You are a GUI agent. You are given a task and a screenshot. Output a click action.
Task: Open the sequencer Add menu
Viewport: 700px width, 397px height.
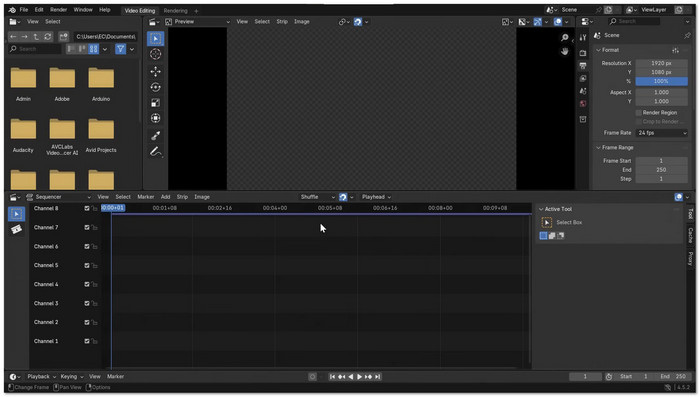[165, 197]
